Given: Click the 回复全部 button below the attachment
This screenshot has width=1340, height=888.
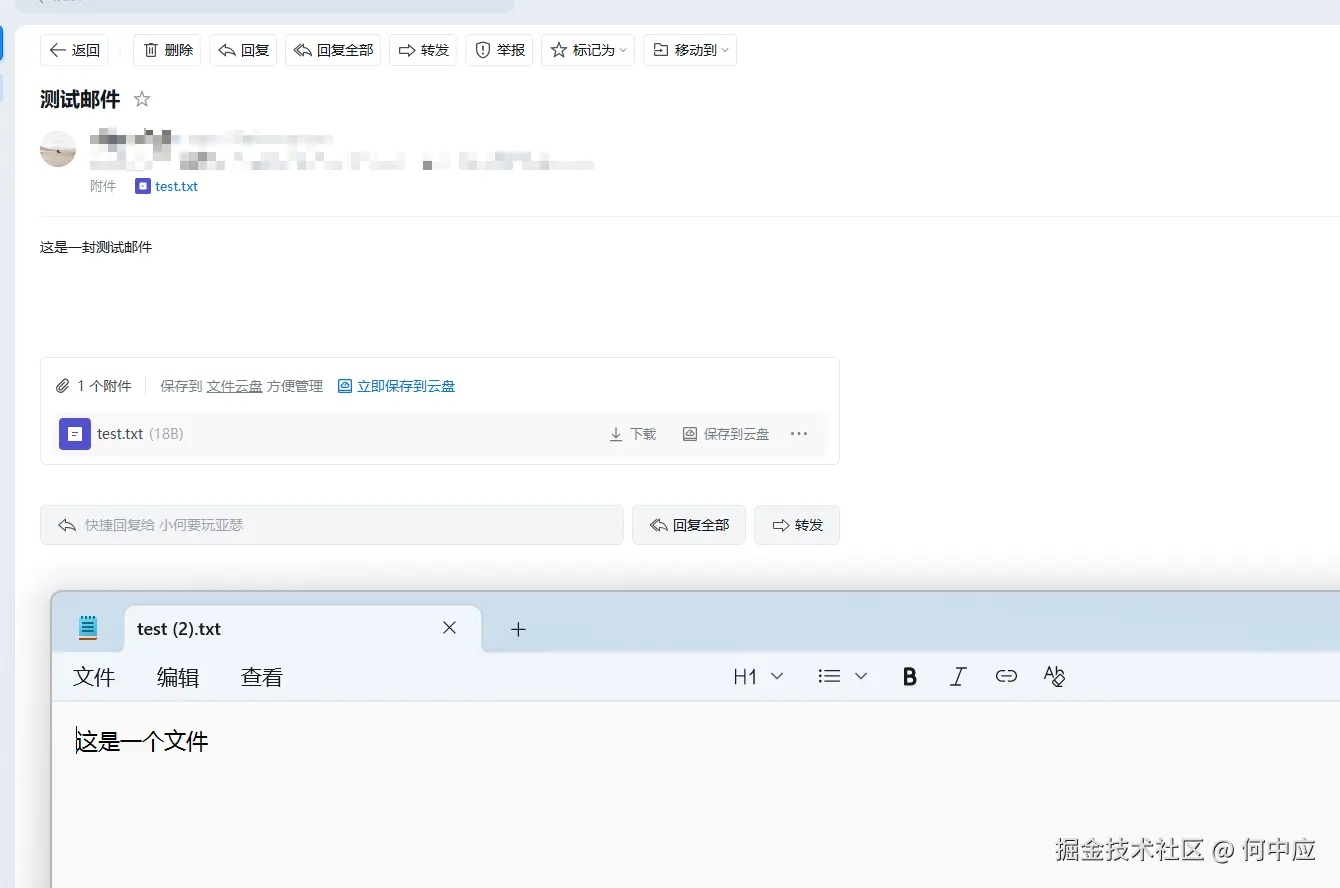Looking at the screenshot, I should point(688,524).
